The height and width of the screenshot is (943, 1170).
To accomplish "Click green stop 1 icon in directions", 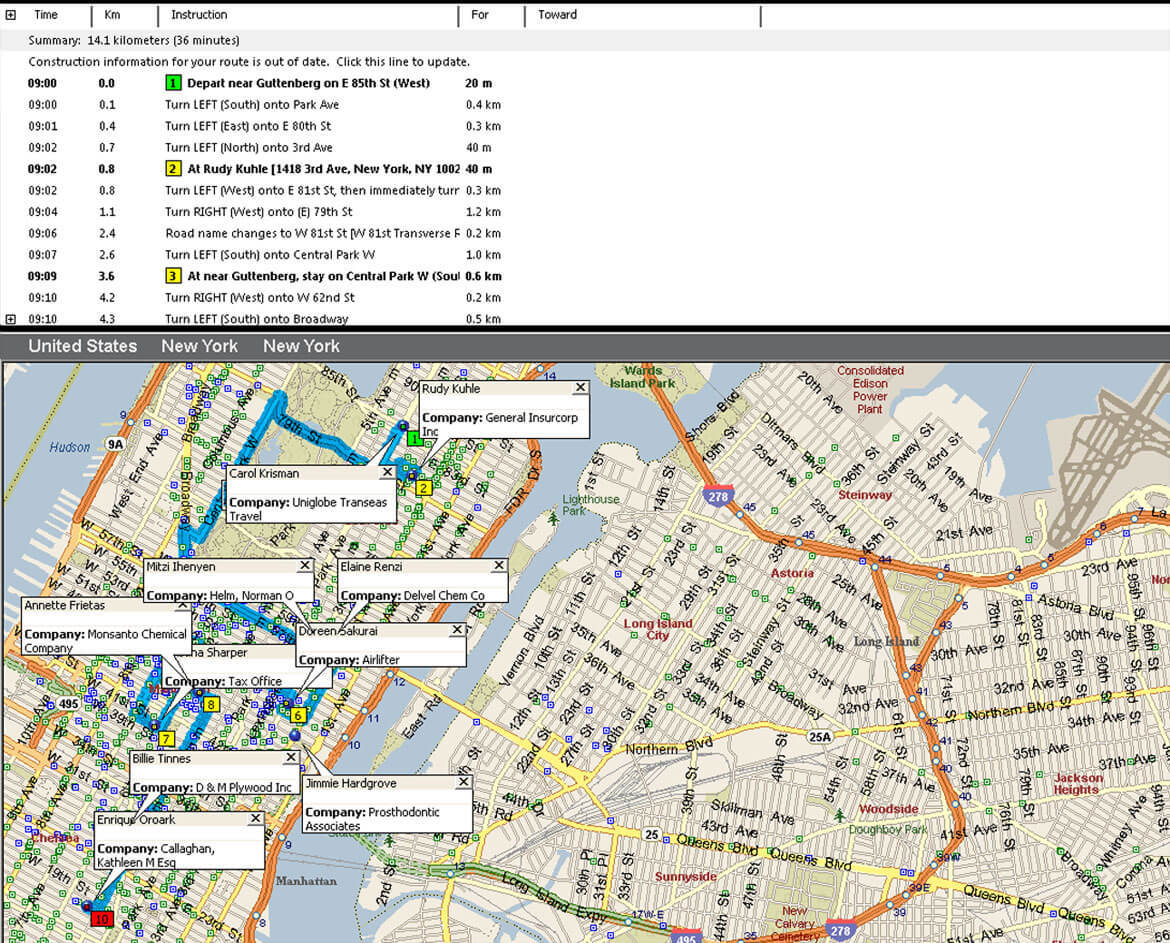I will [x=173, y=84].
